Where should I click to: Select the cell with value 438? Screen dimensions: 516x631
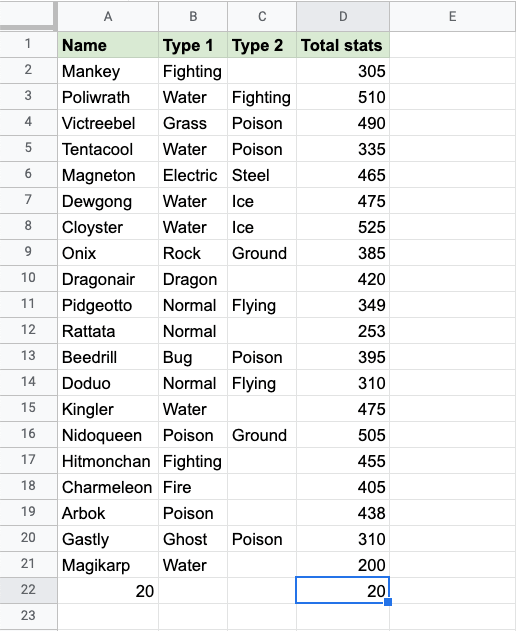click(343, 513)
